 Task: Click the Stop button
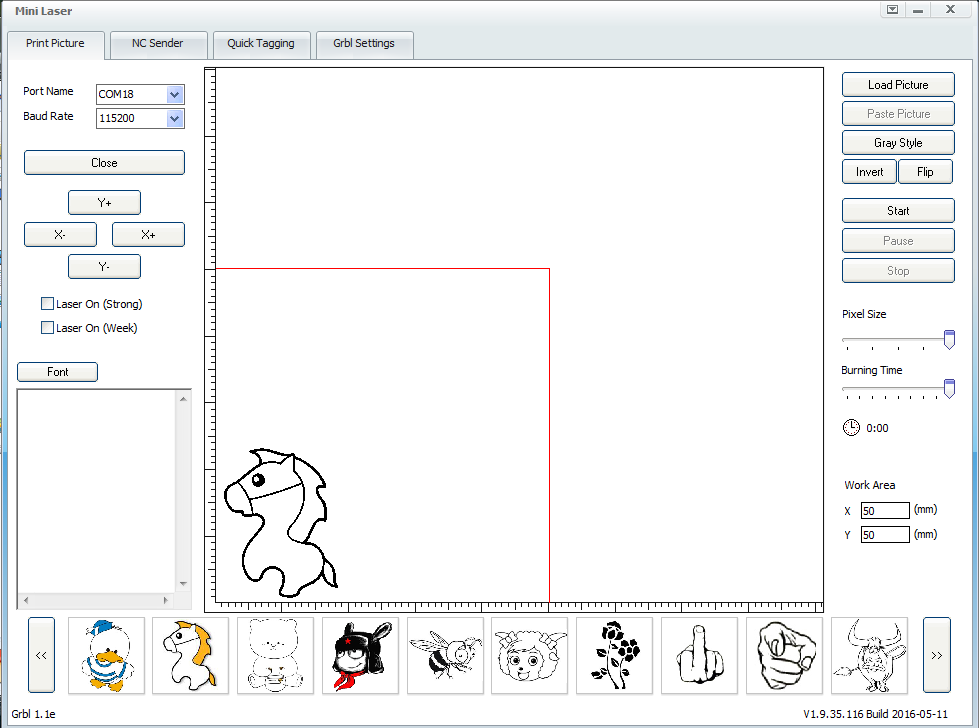[x=898, y=270]
